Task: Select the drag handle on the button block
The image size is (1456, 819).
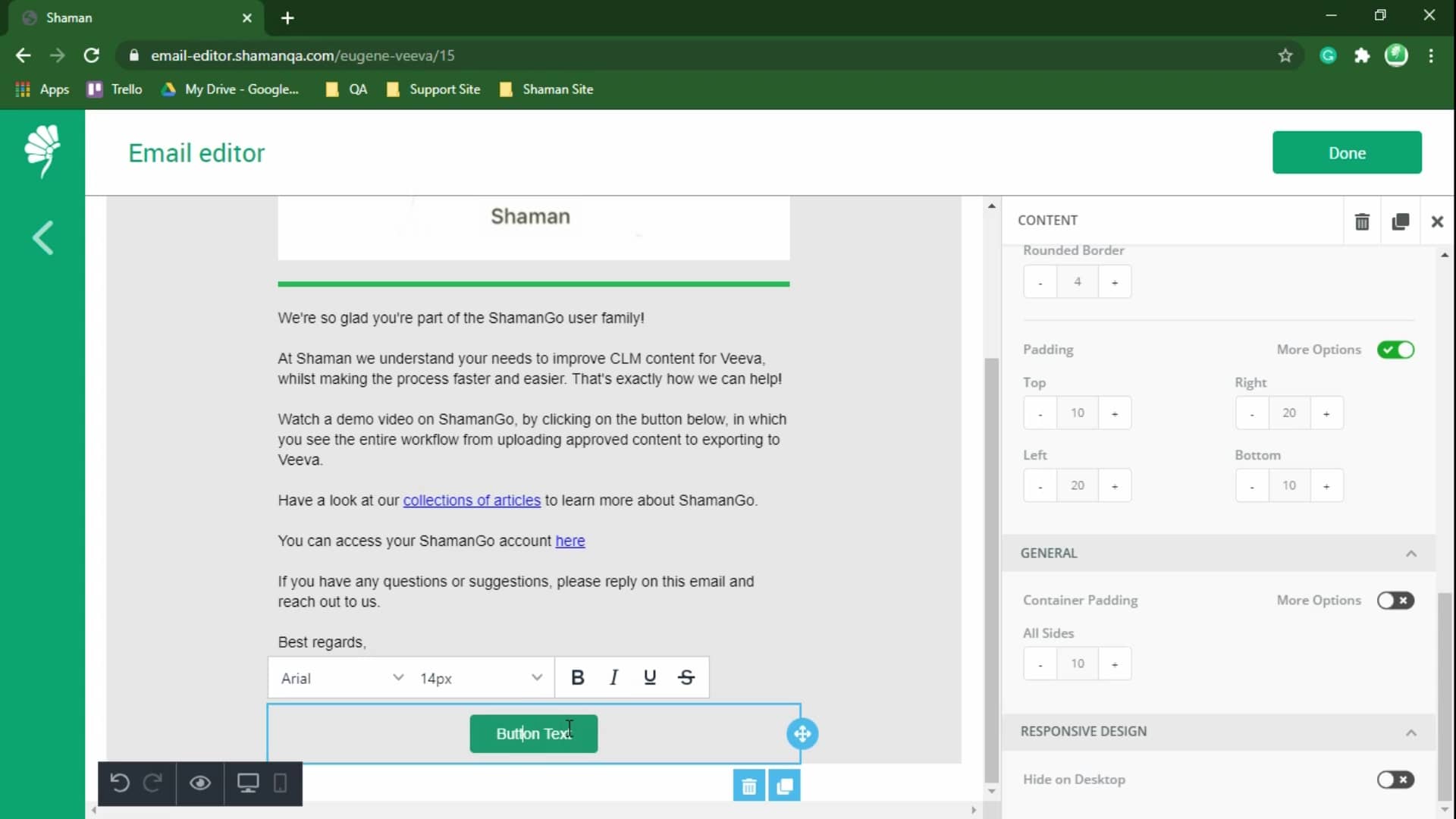Action: click(802, 733)
